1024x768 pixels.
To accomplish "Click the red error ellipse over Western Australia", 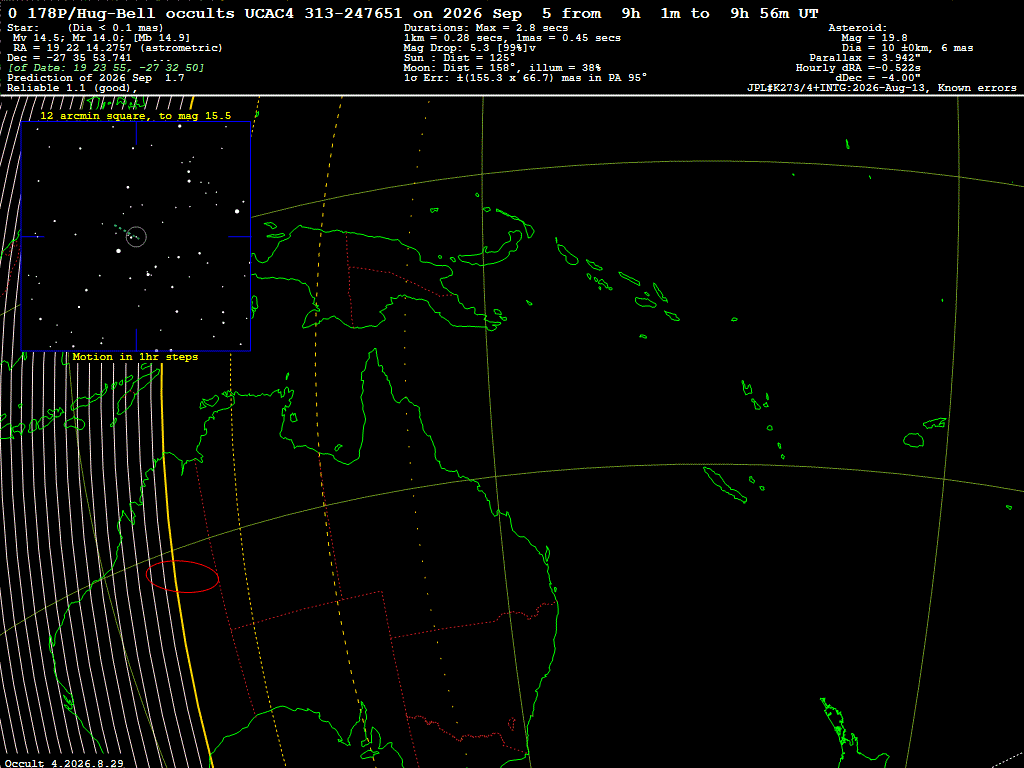I will tap(182, 577).
